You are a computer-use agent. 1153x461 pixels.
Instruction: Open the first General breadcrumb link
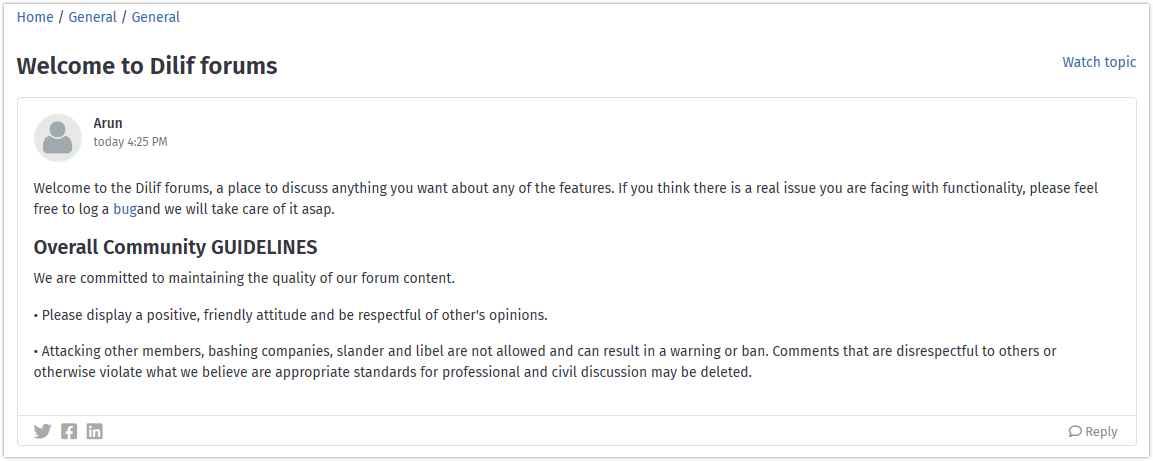pyautogui.click(x=93, y=17)
